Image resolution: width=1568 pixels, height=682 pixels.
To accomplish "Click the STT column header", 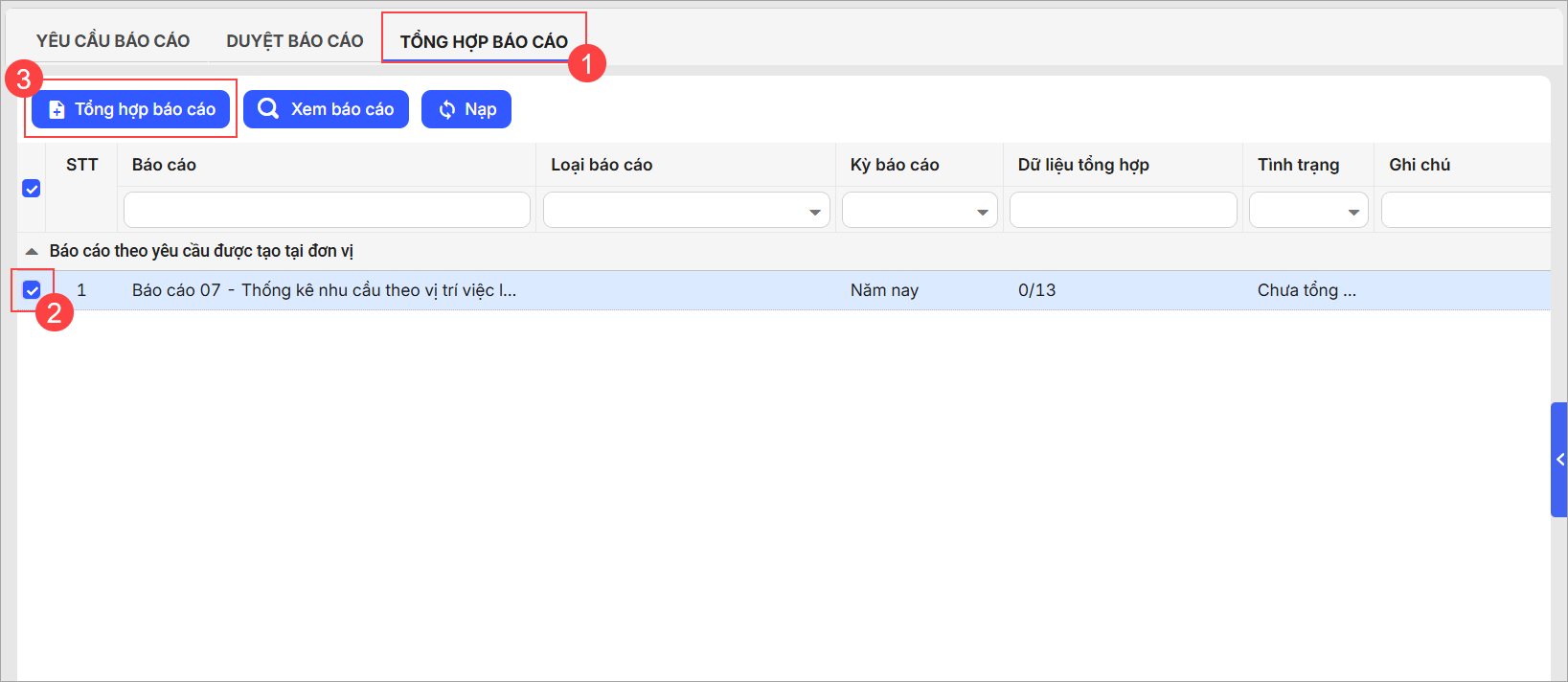I will 81,165.
